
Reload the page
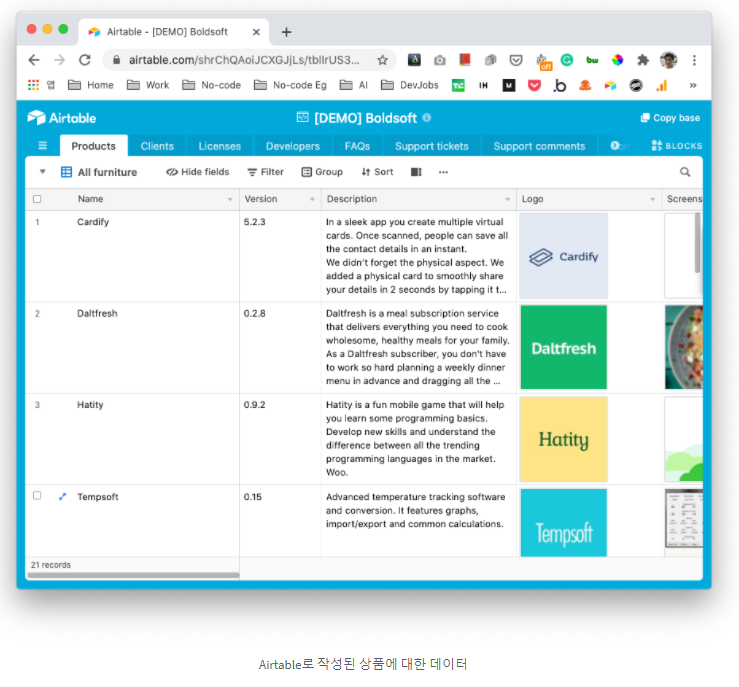[85, 60]
